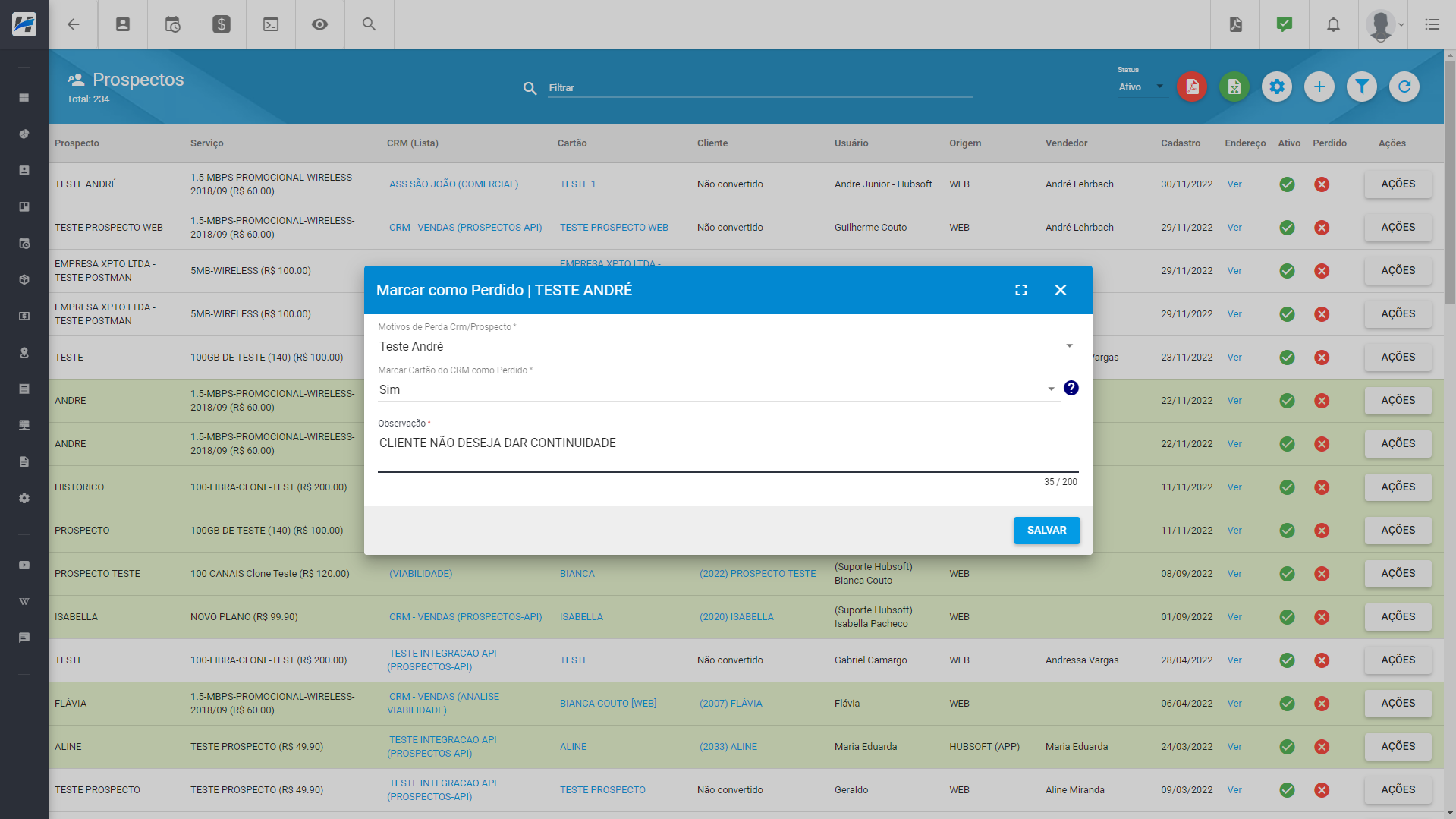Open the contact card toolbar icon
The height and width of the screenshot is (819, 1456).
tap(123, 24)
